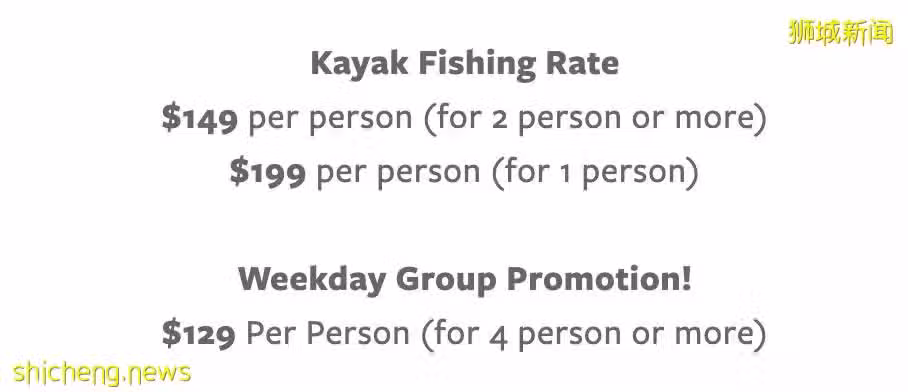Click "per person" right after $199

pos(398,173)
